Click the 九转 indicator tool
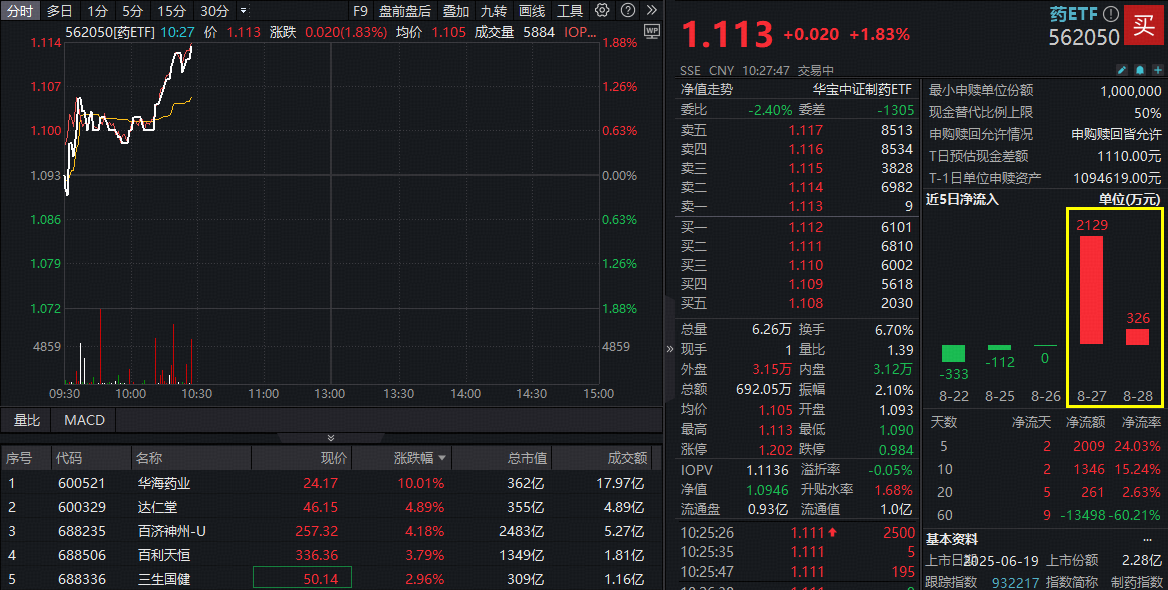The image size is (1168, 590). click(494, 11)
